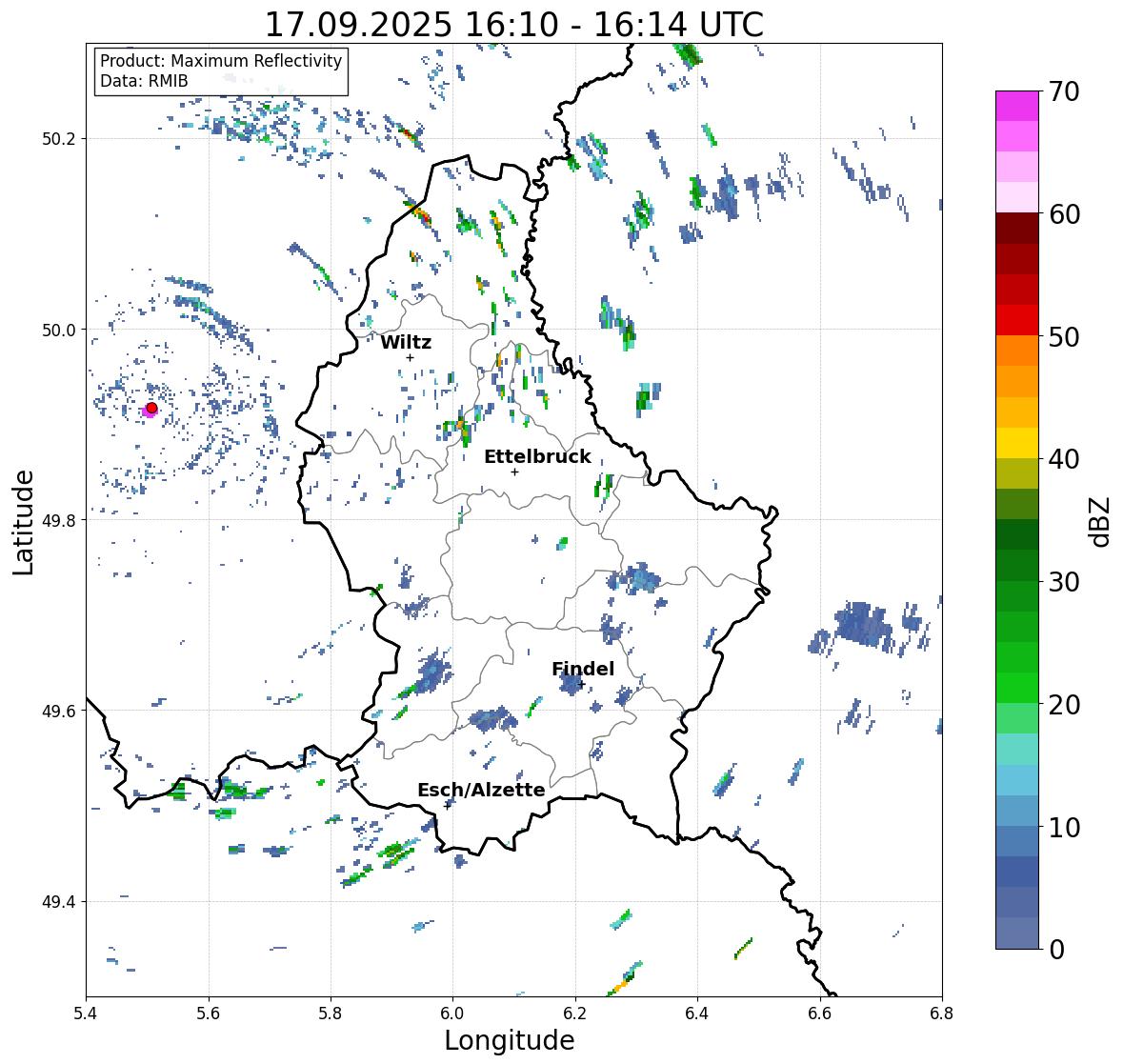Click the plus marker below the Ettelbruck label
This screenshot has width=1123, height=1064.
(514, 472)
